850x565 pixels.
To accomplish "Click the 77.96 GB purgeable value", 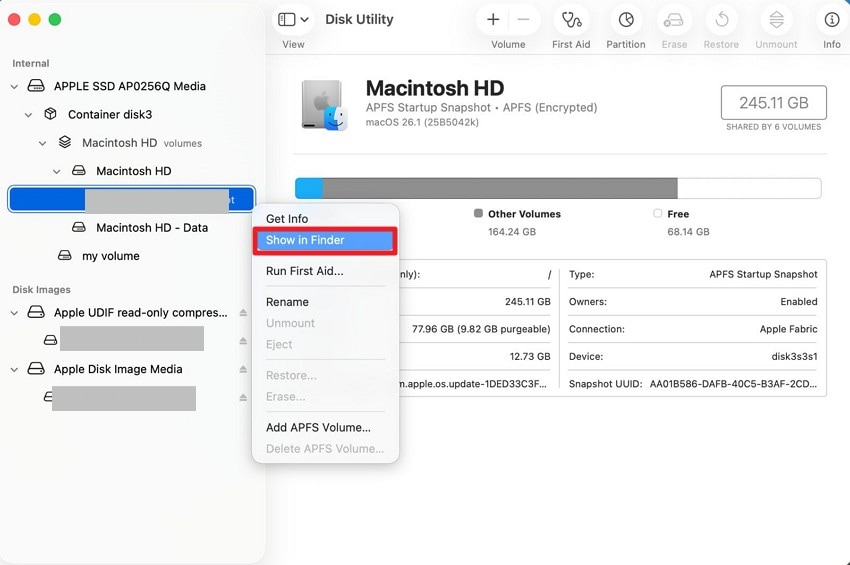I will point(481,329).
